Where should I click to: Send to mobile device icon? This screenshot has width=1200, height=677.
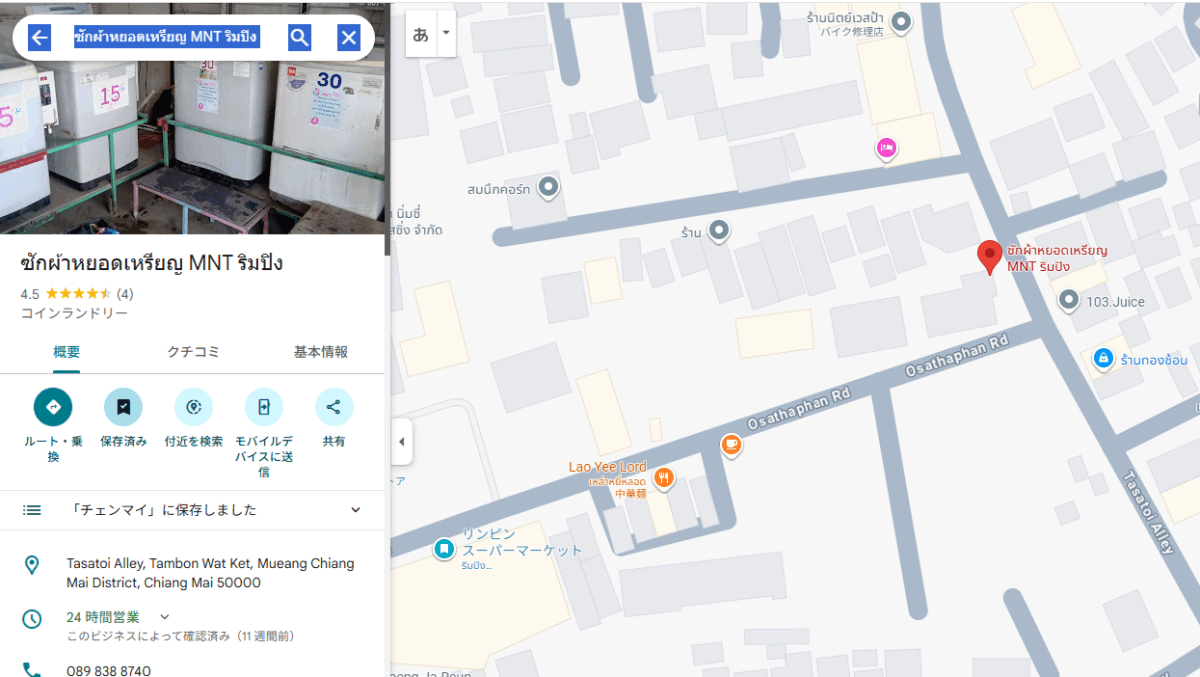(x=264, y=407)
